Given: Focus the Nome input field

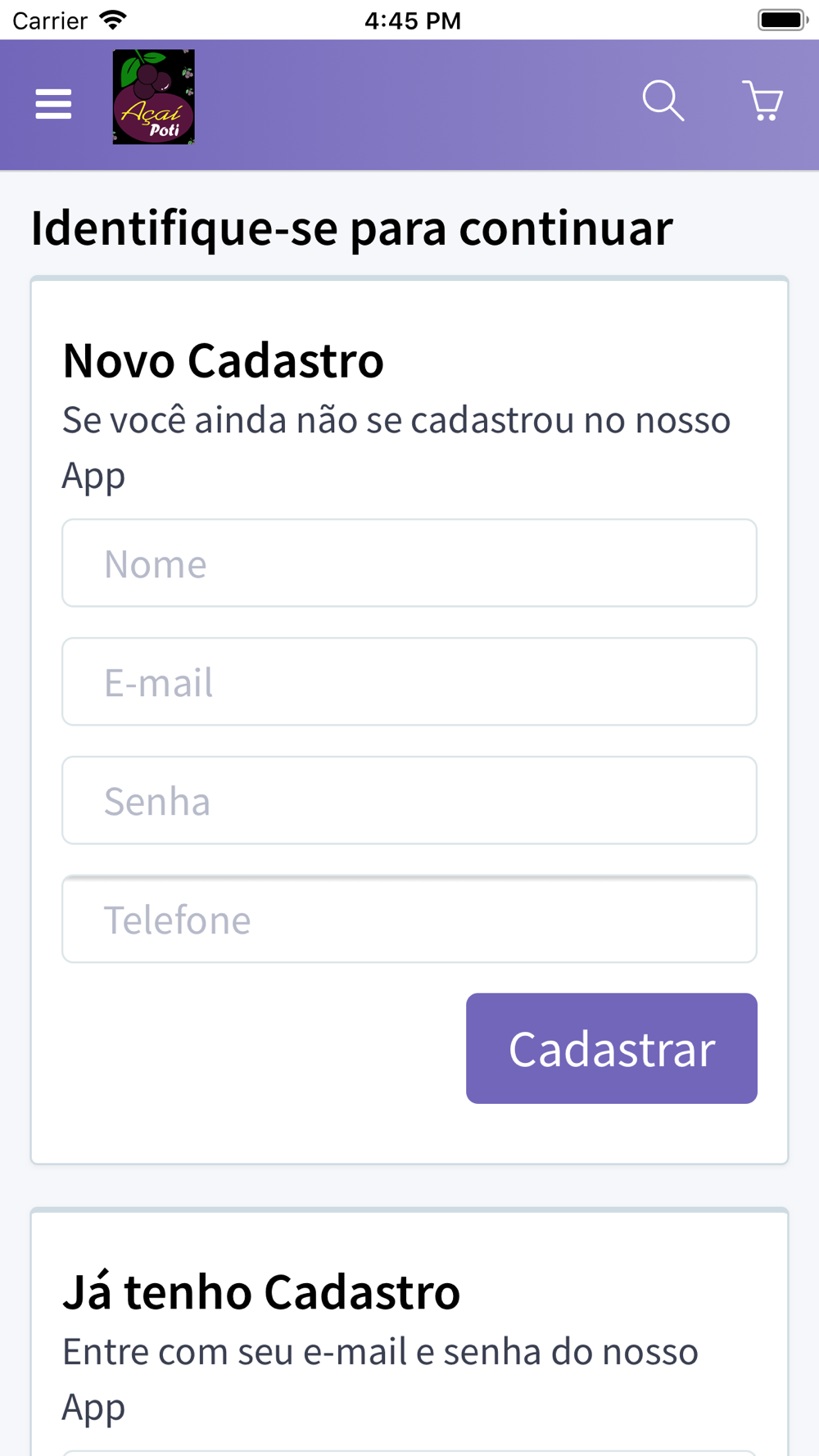Looking at the screenshot, I should (409, 563).
